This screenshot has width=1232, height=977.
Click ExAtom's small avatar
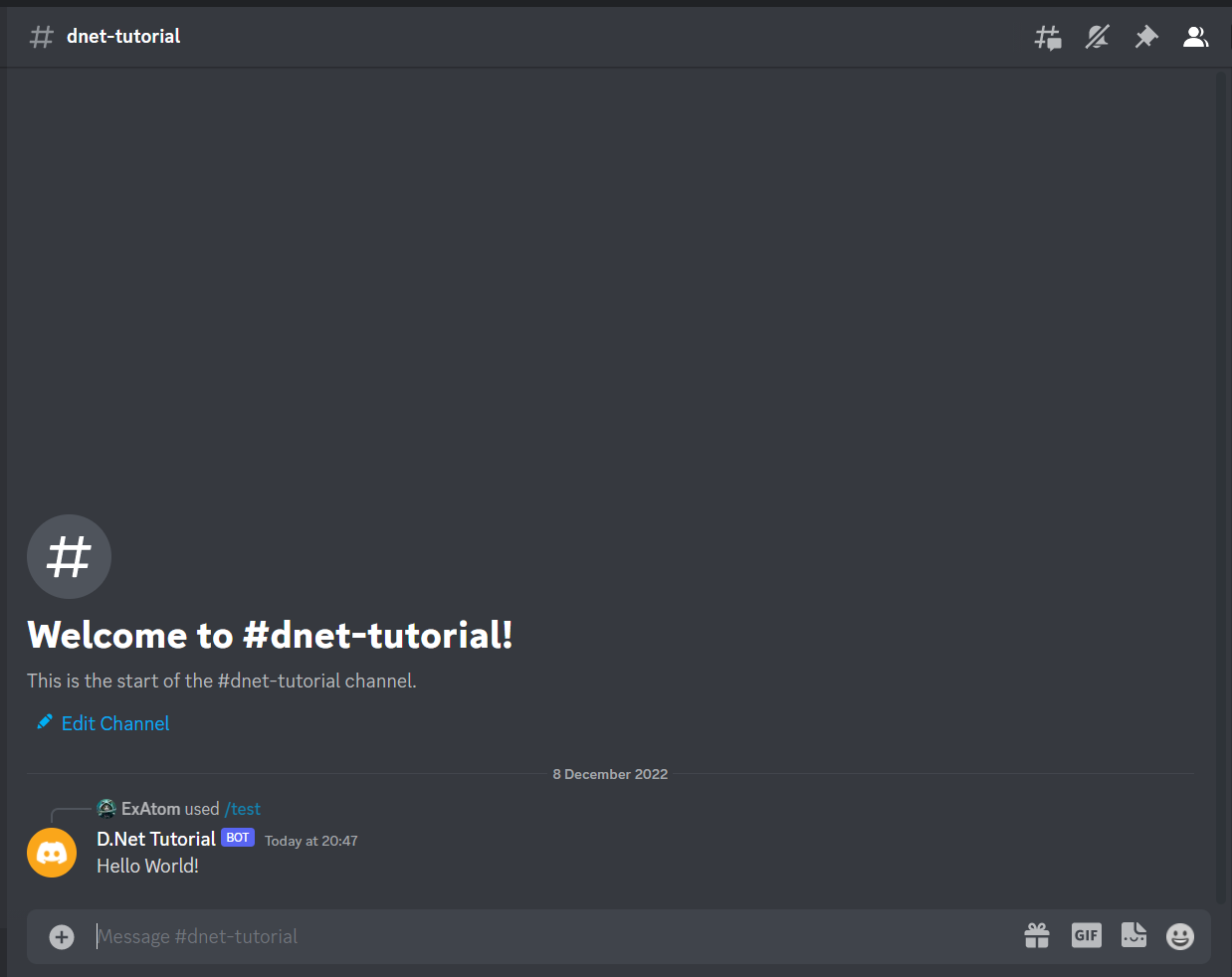point(106,809)
